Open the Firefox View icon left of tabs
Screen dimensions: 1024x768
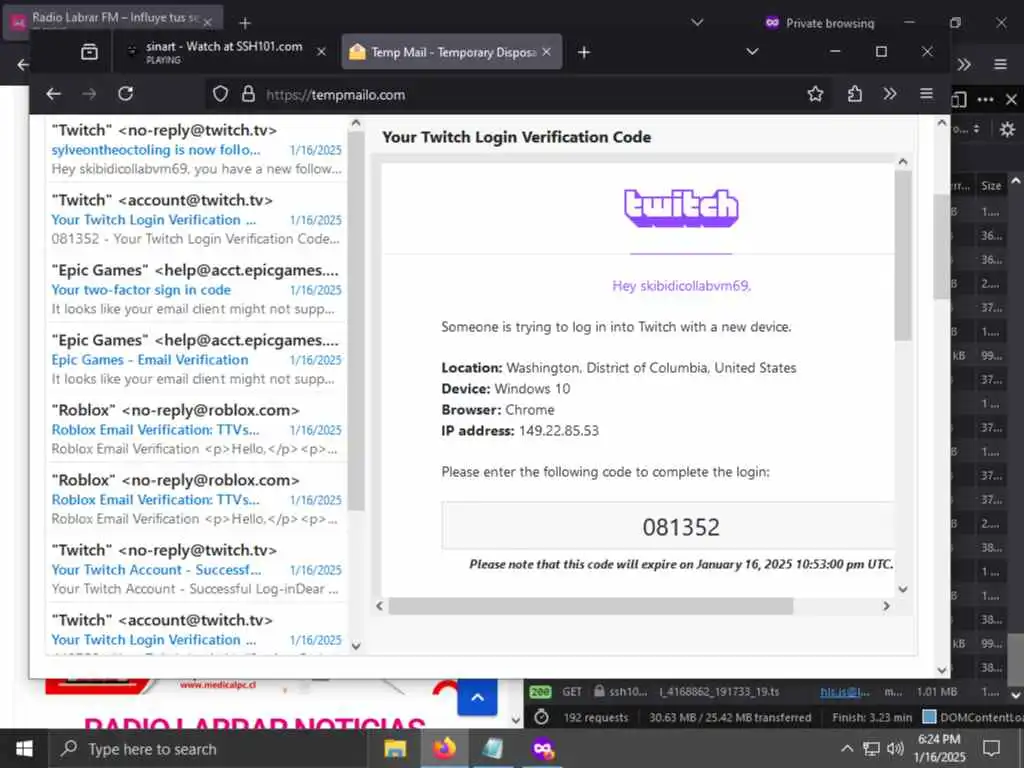pyautogui.click(x=89, y=52)
